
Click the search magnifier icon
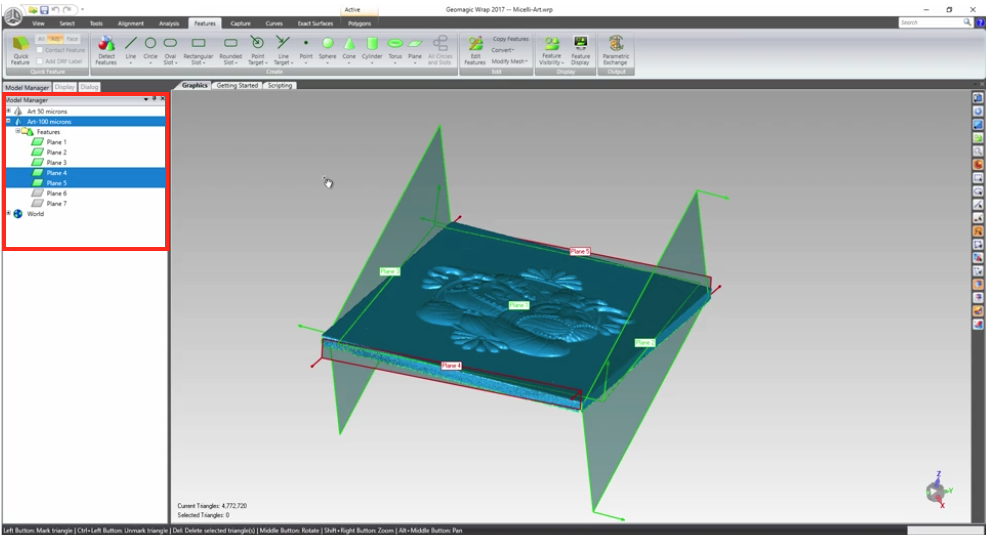click(967, 23)
